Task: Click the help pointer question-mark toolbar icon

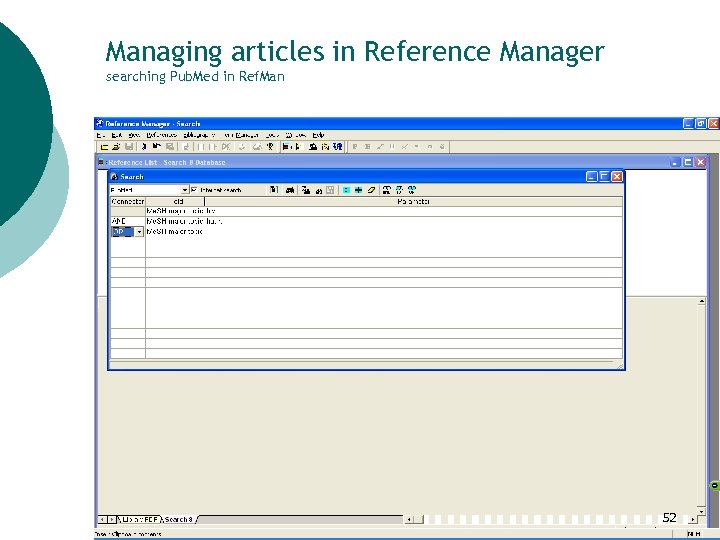Action: [x=270, y=147]
